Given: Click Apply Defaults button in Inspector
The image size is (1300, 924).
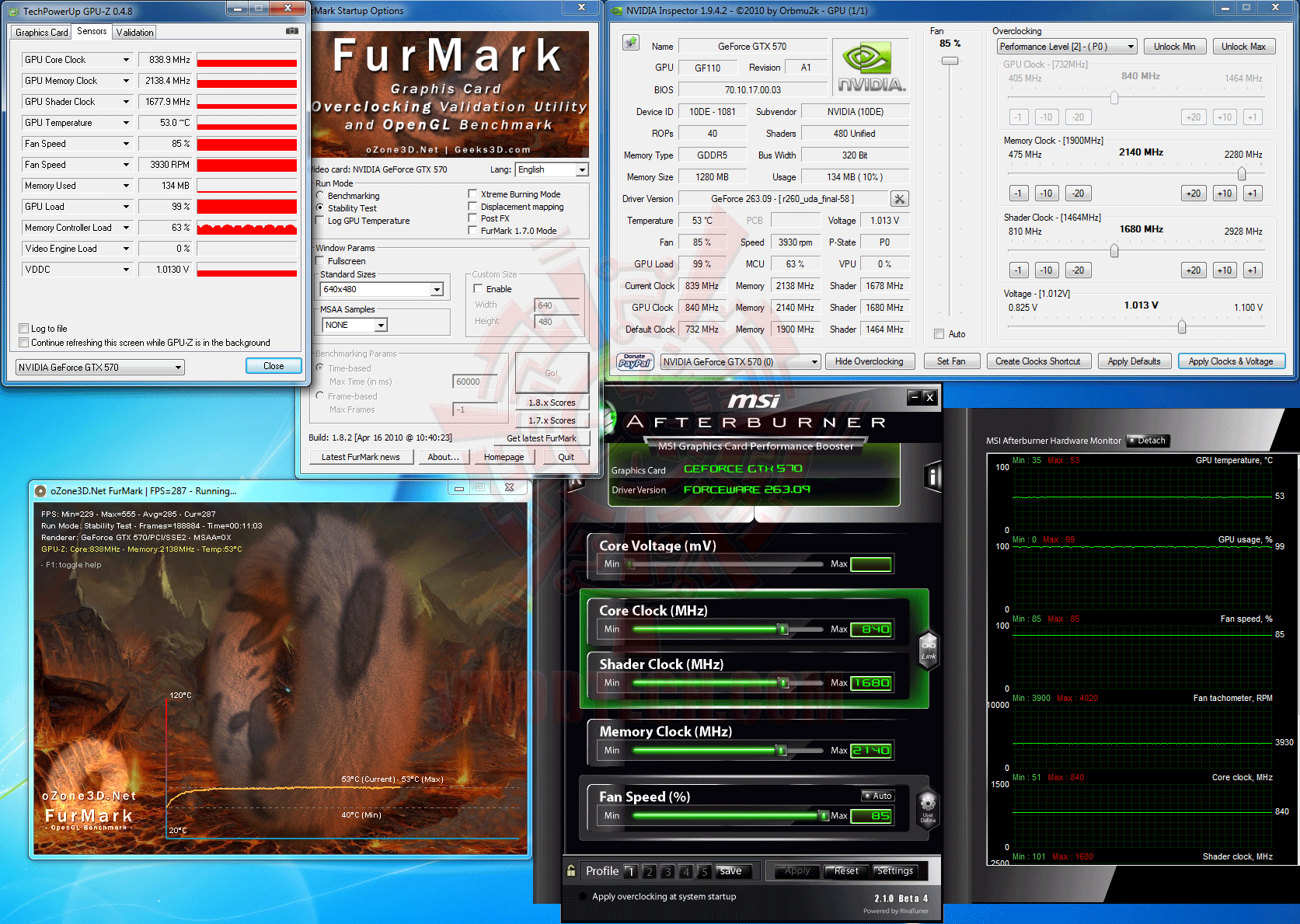Looking at the screenshot, I should click(x=1134, y=361).
